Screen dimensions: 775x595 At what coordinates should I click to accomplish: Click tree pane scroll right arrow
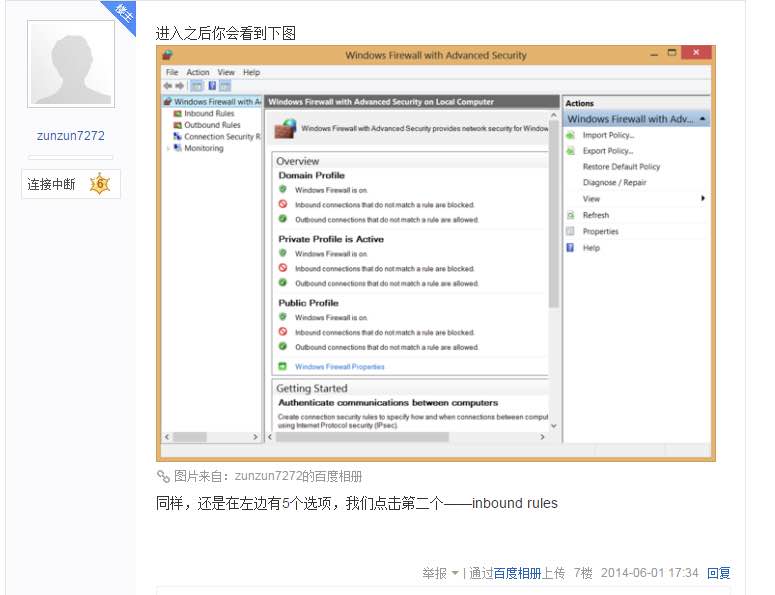(x=255, y=437)
